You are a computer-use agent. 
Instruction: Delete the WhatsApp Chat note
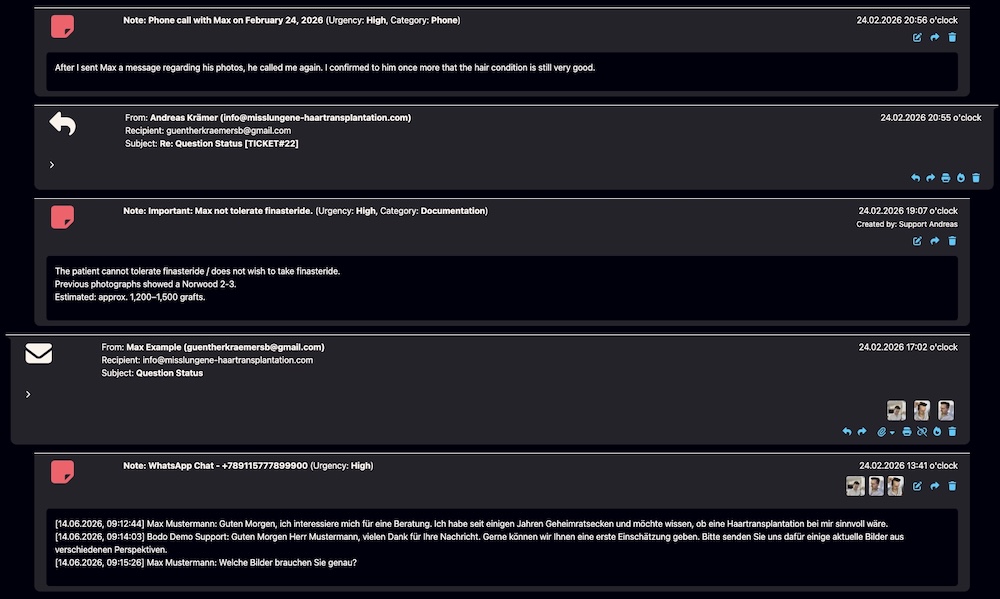[952, 486]
